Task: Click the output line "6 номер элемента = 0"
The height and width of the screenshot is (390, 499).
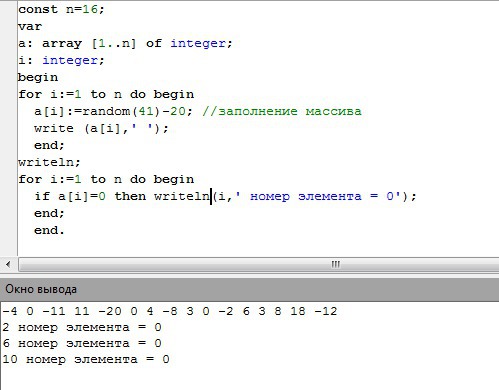Action: pos(82,343)
